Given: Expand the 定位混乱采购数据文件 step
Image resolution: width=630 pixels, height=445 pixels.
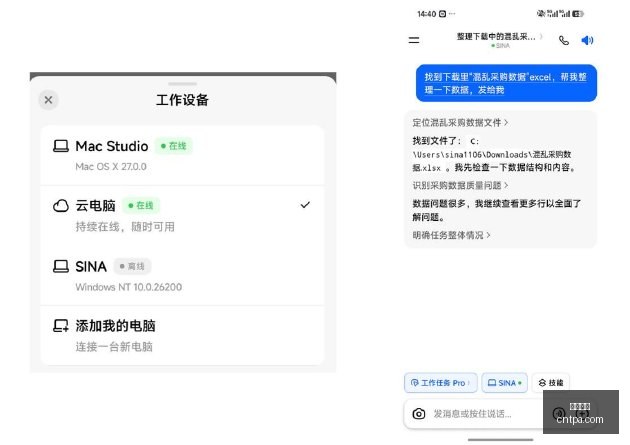Looking at the screenshot, I should 460,122.
